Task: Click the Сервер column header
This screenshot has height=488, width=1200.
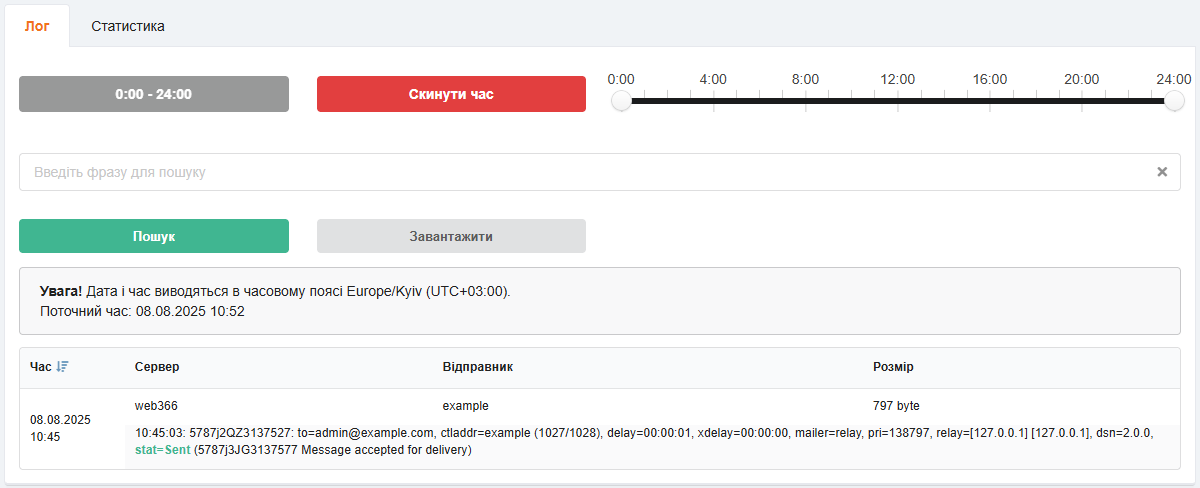Action: point(157,367)
